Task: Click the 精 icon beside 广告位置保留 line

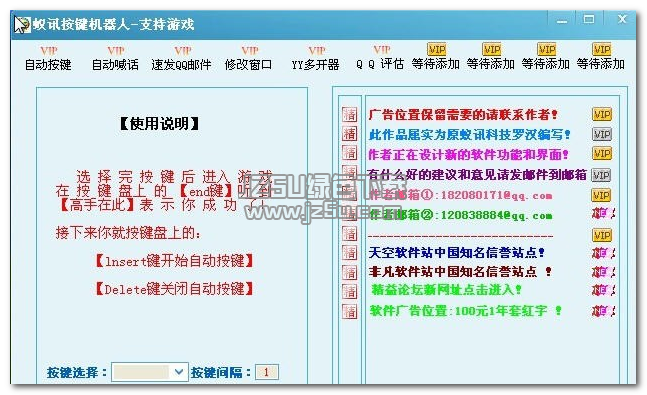Action: [349, 114]
